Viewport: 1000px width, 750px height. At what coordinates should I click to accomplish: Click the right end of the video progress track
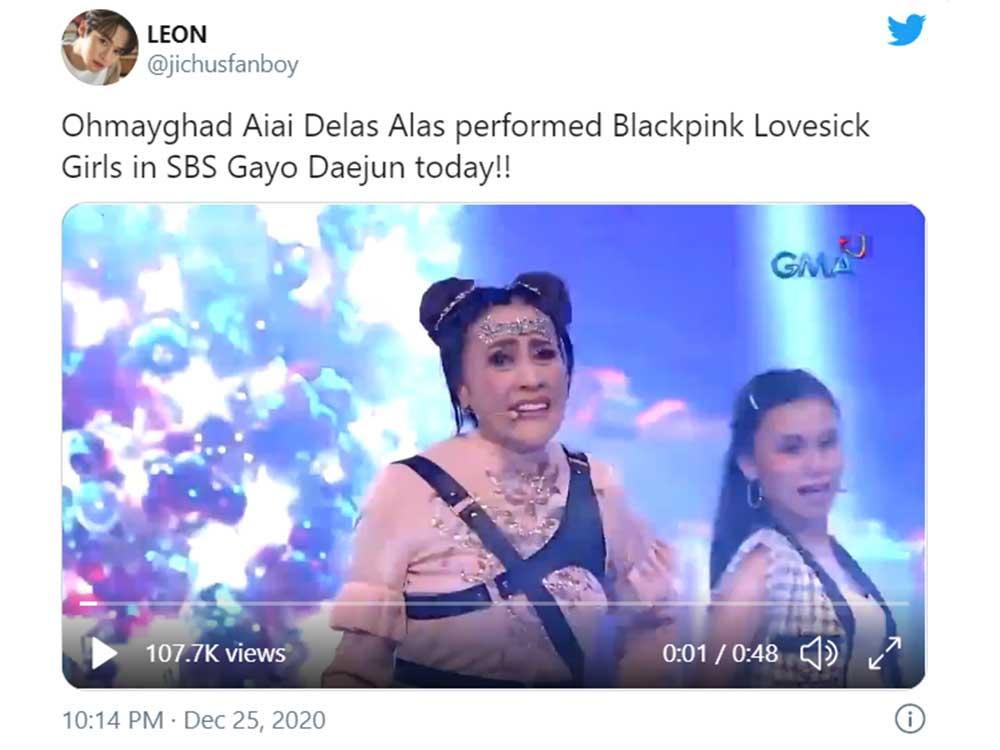click(x=906, y=602)
